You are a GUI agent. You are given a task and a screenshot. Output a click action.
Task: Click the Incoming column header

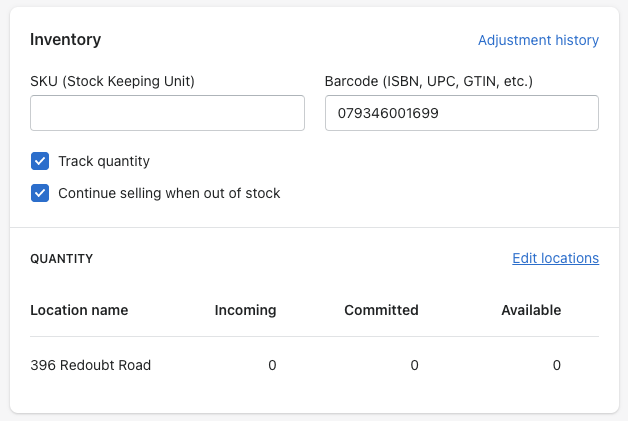[x=245, y=310]
